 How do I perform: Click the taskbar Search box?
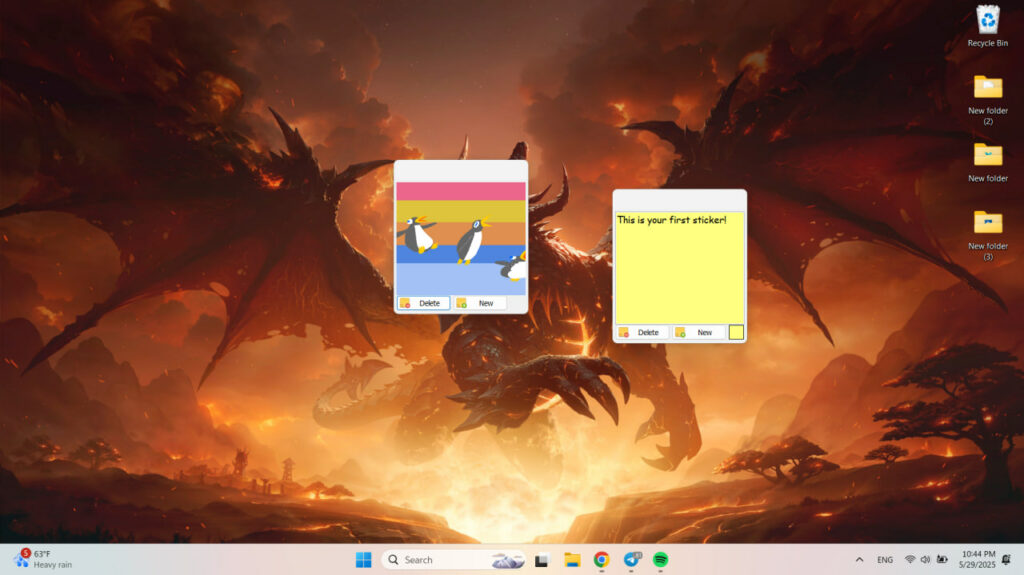point(455,560)
